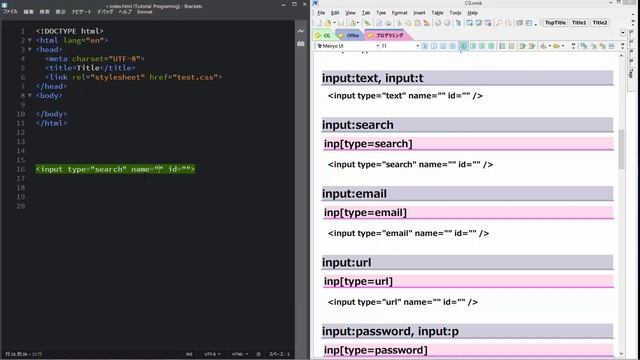Click Paste clipboard icon in CG.mmk toolbar

point(417,23)
